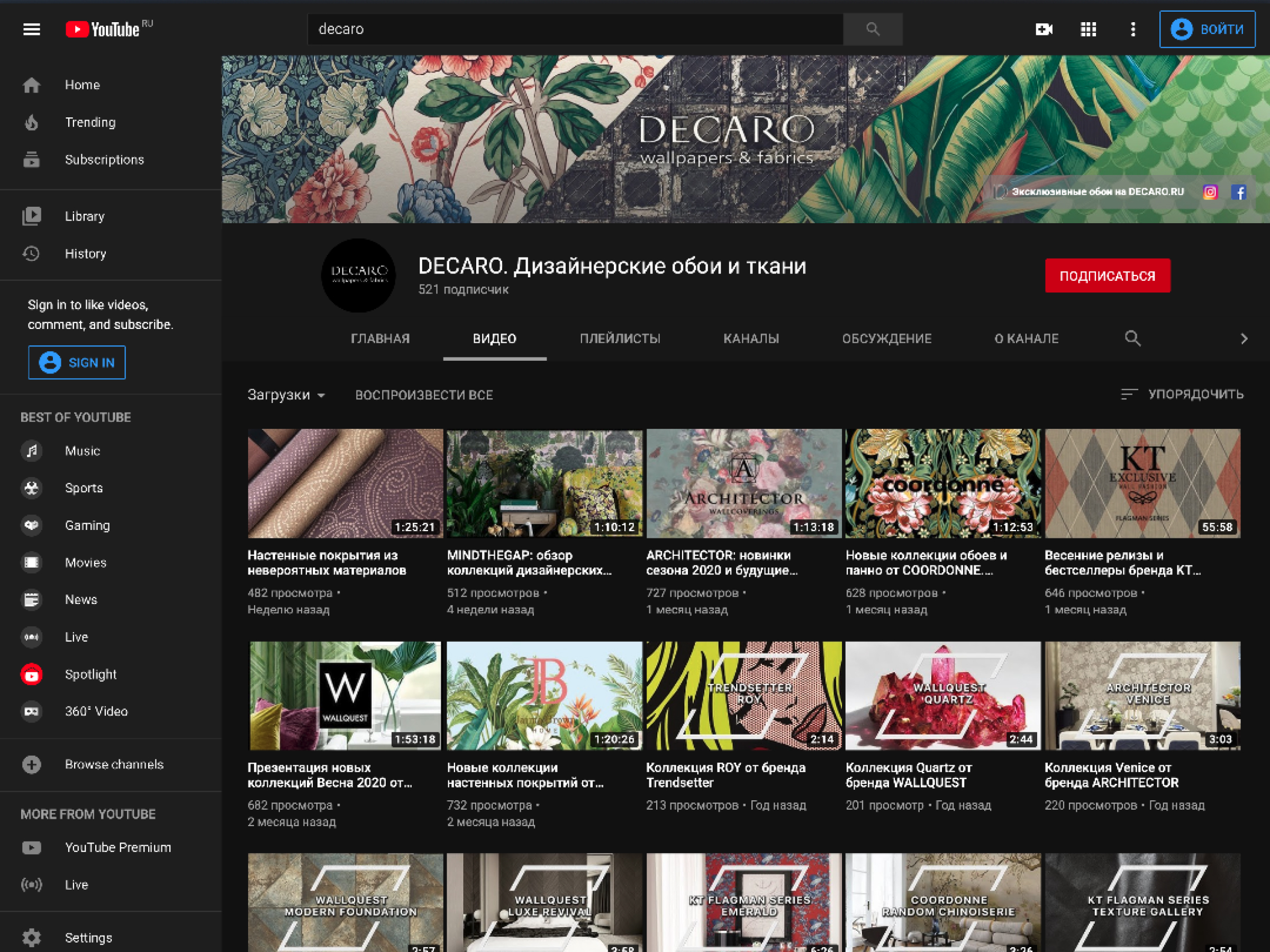This screenshot has width=1270, height=952.
Task: Click the red Подписаться button
Action: (x=1107, y=276)
